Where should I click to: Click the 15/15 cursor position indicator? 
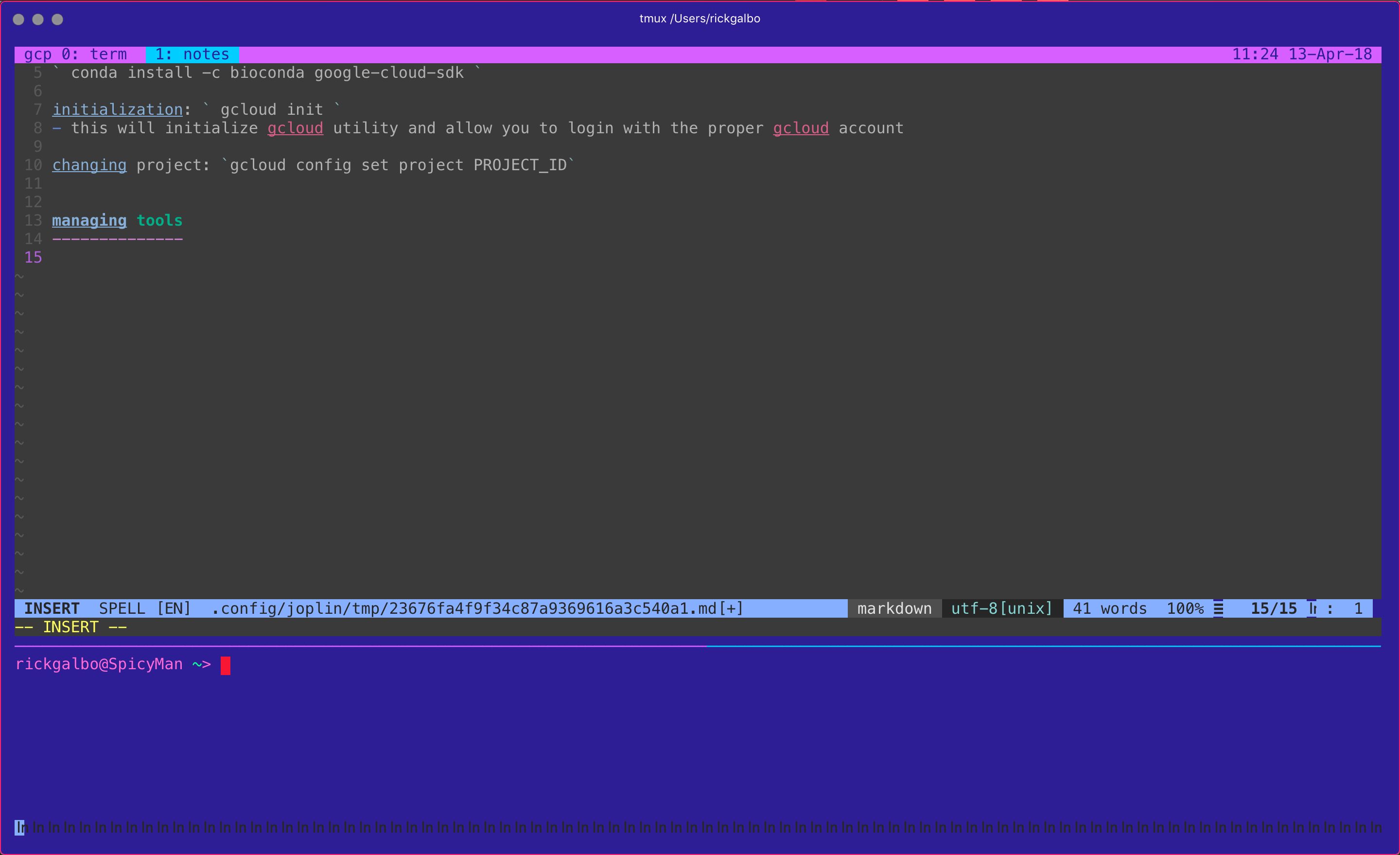coord(1273,608)
